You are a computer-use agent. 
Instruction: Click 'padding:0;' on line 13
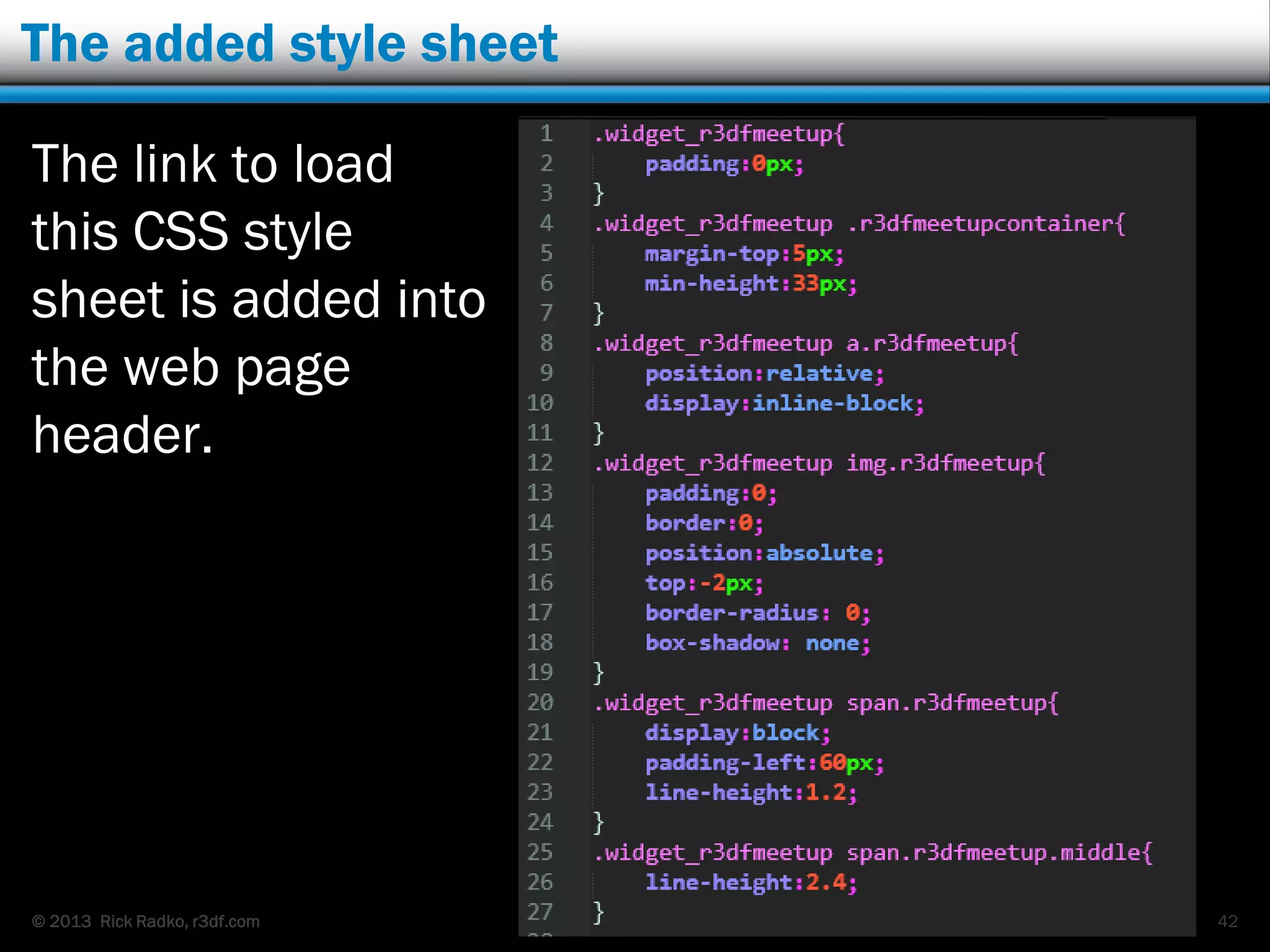pyautogui.click(x=711, y=493)
